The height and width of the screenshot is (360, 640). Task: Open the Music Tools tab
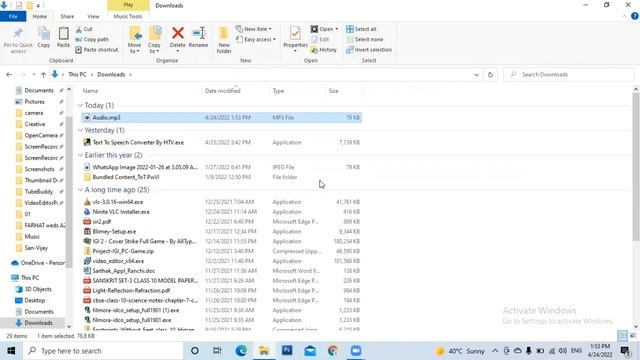(x=128, y=16)
